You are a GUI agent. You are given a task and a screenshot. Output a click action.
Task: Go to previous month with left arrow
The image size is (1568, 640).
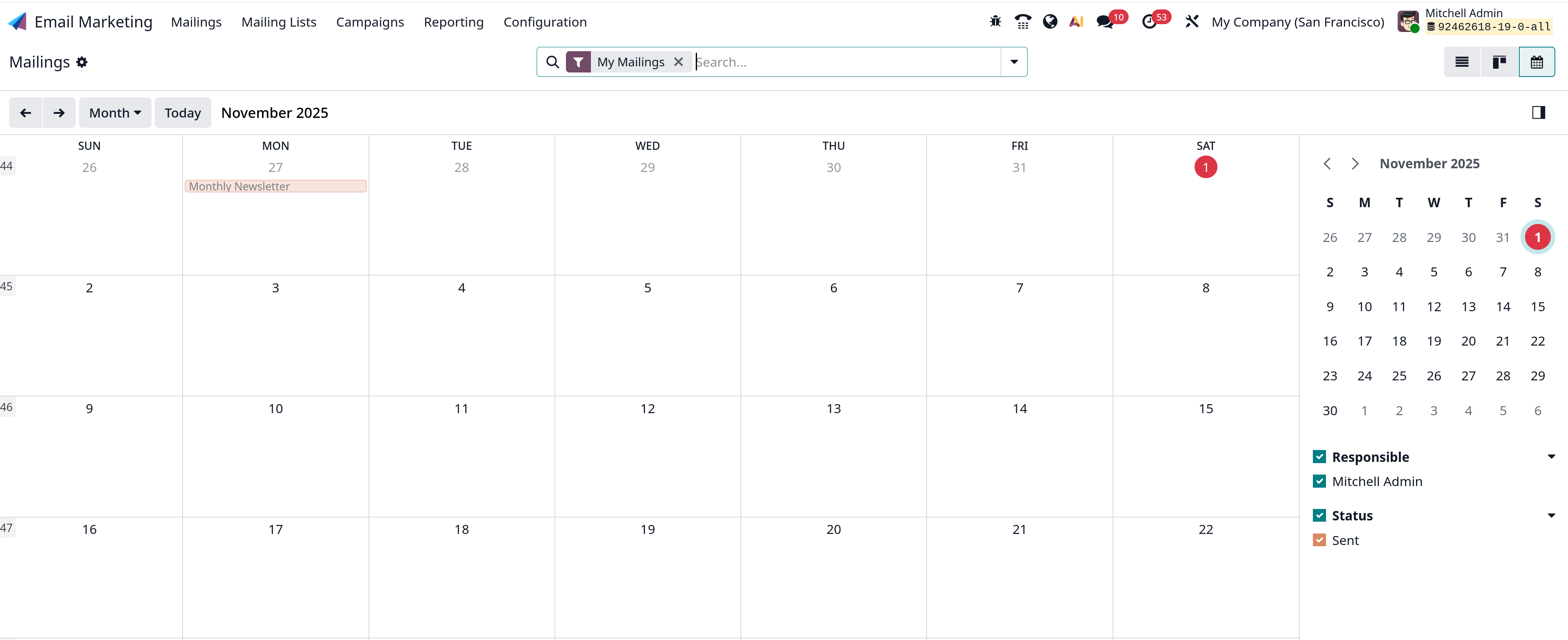(x=25, y=113)
